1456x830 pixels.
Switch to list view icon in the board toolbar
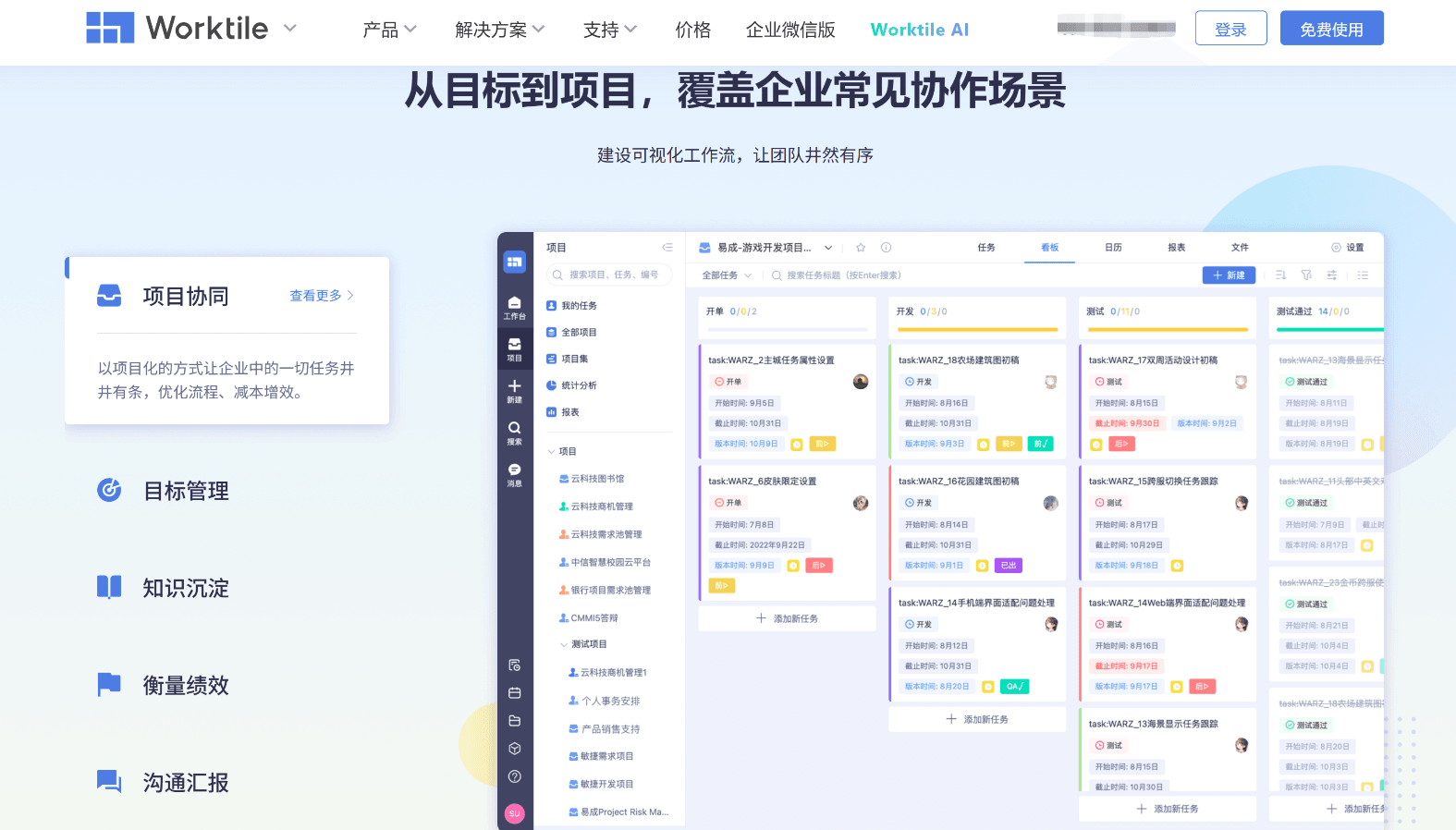pos(1363,275)
